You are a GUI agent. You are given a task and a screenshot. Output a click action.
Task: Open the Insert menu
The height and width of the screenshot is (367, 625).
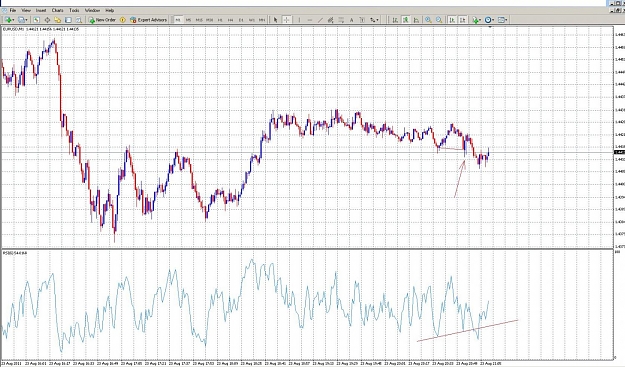[x=41, y=10]
